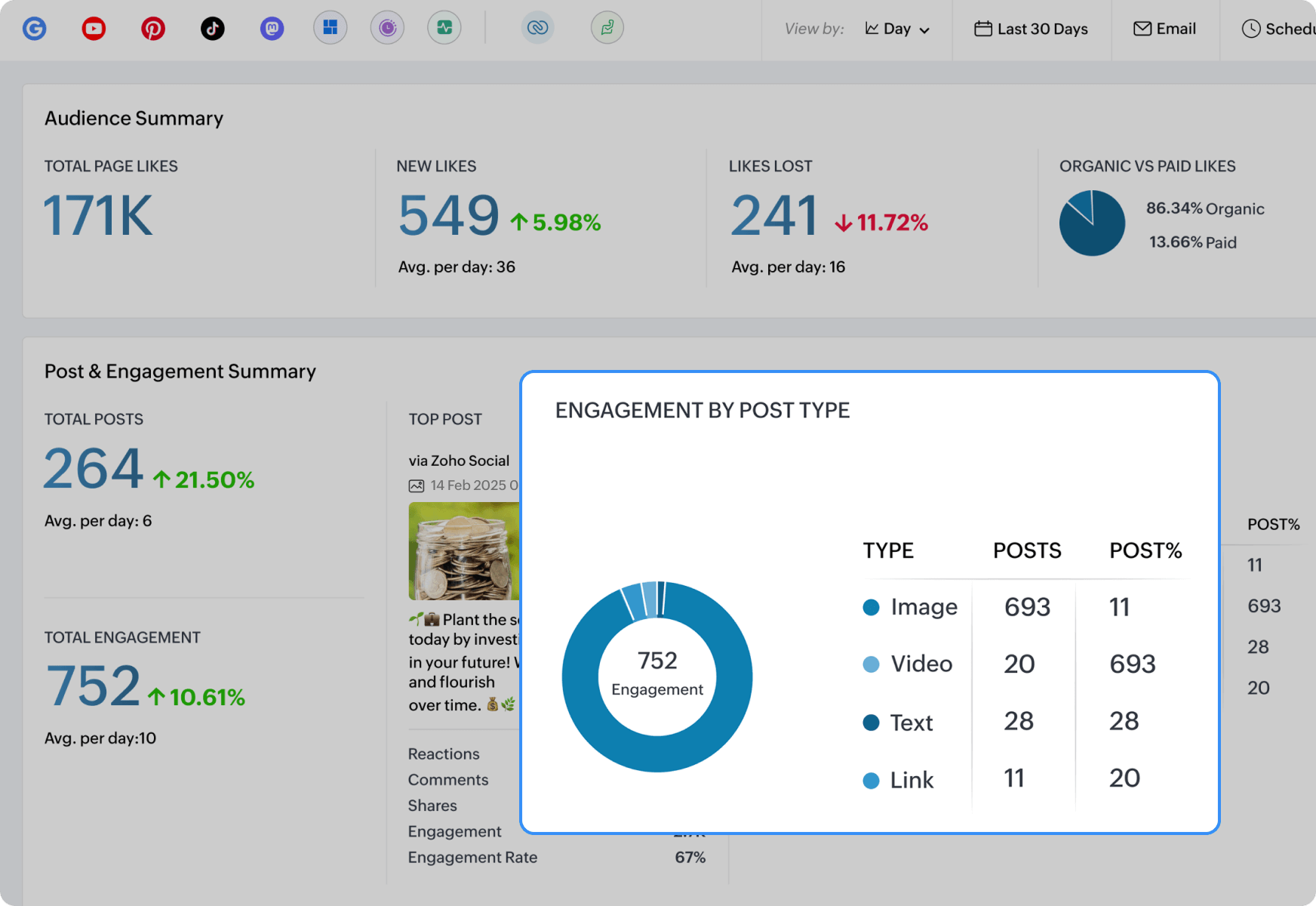
Task: Toggle the TikTok channel filter
Action: (x=213, y=29)
